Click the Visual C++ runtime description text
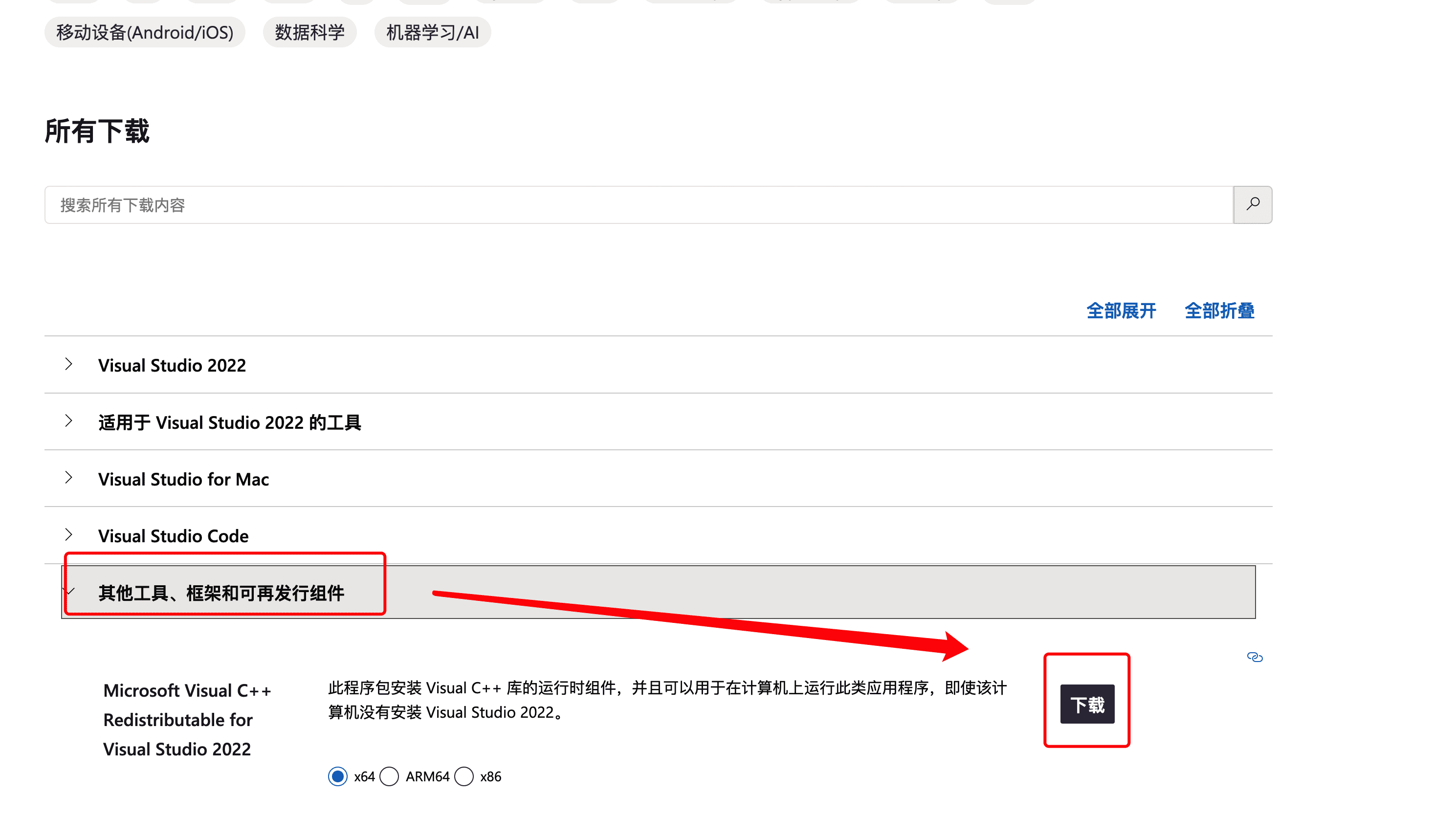1456x839 pixels. (x=667, y=700)
